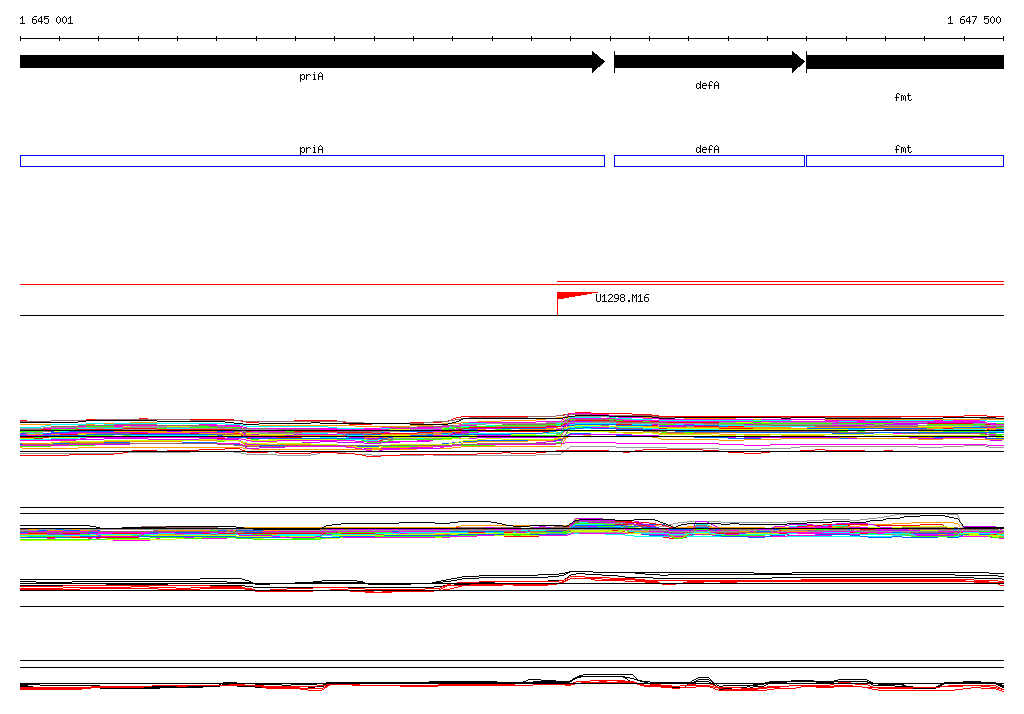Image resolution: width=1024 pixels, height=714 pixels.
Task: Click the 1 647 500 end coordinate
Action: [974, 20]
